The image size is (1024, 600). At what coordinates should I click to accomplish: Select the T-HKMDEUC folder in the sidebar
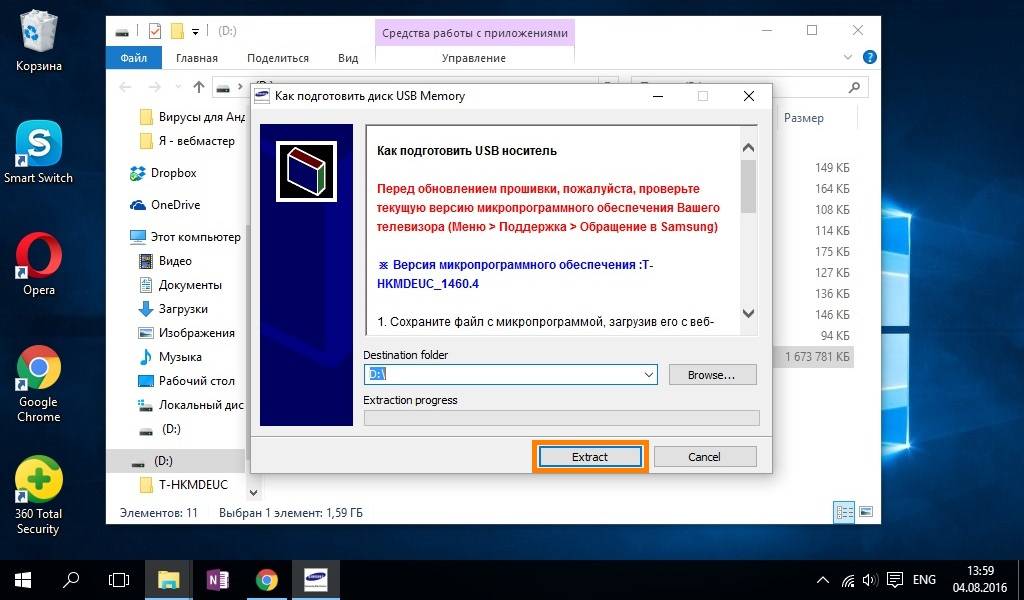coord(193,485)
